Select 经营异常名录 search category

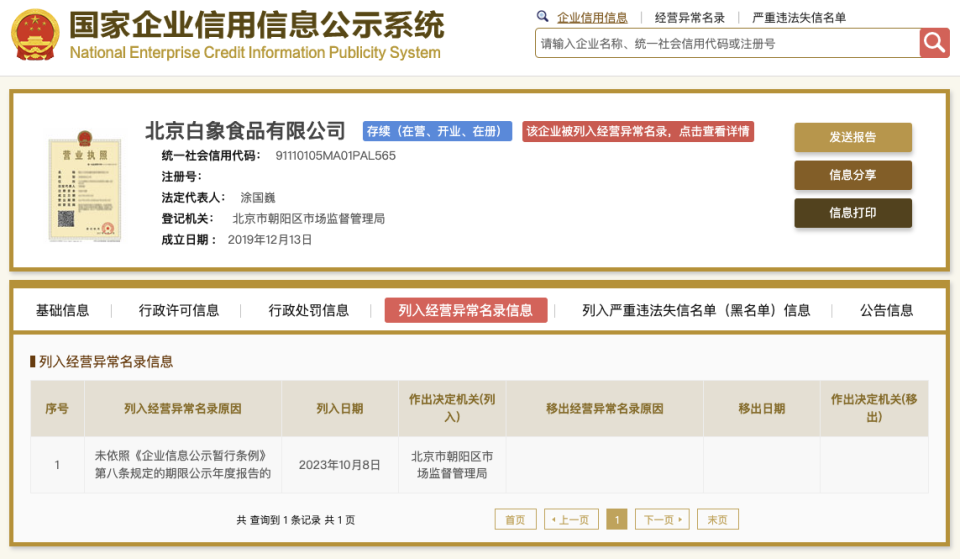pyautogui.click(x=689, y=18)
